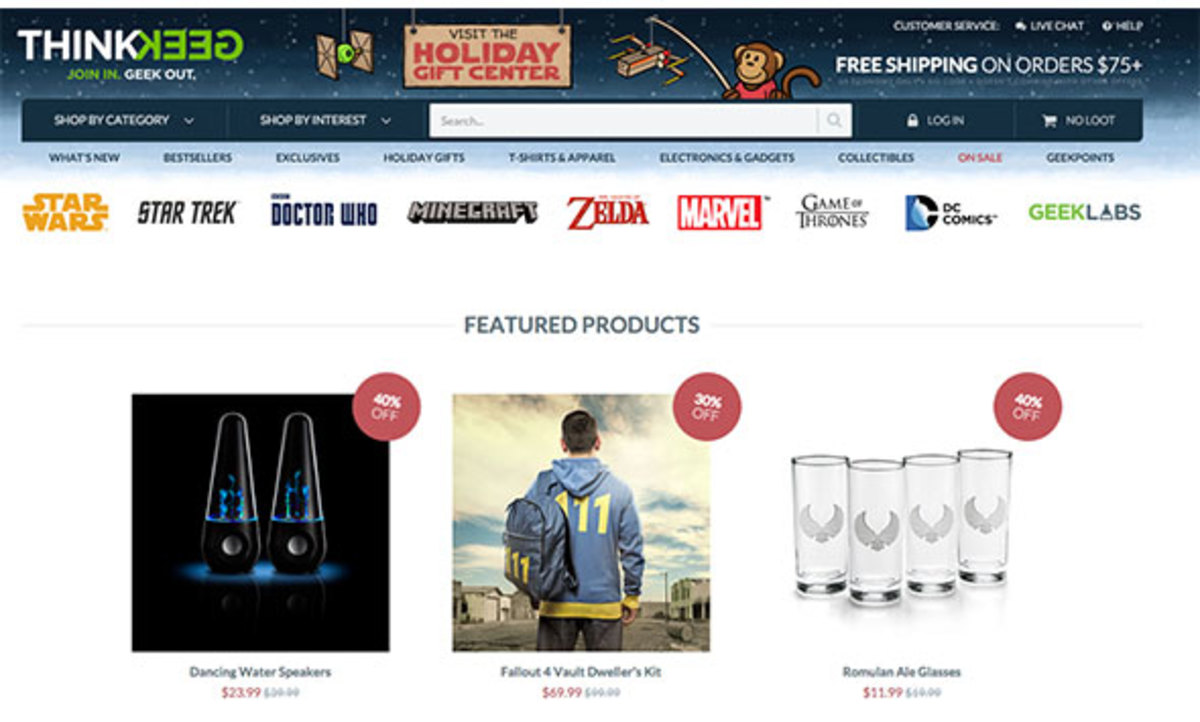Screen dimensions: 1200x722
Task: Choose the Minecraft brand logo
Action: point(472,212)
